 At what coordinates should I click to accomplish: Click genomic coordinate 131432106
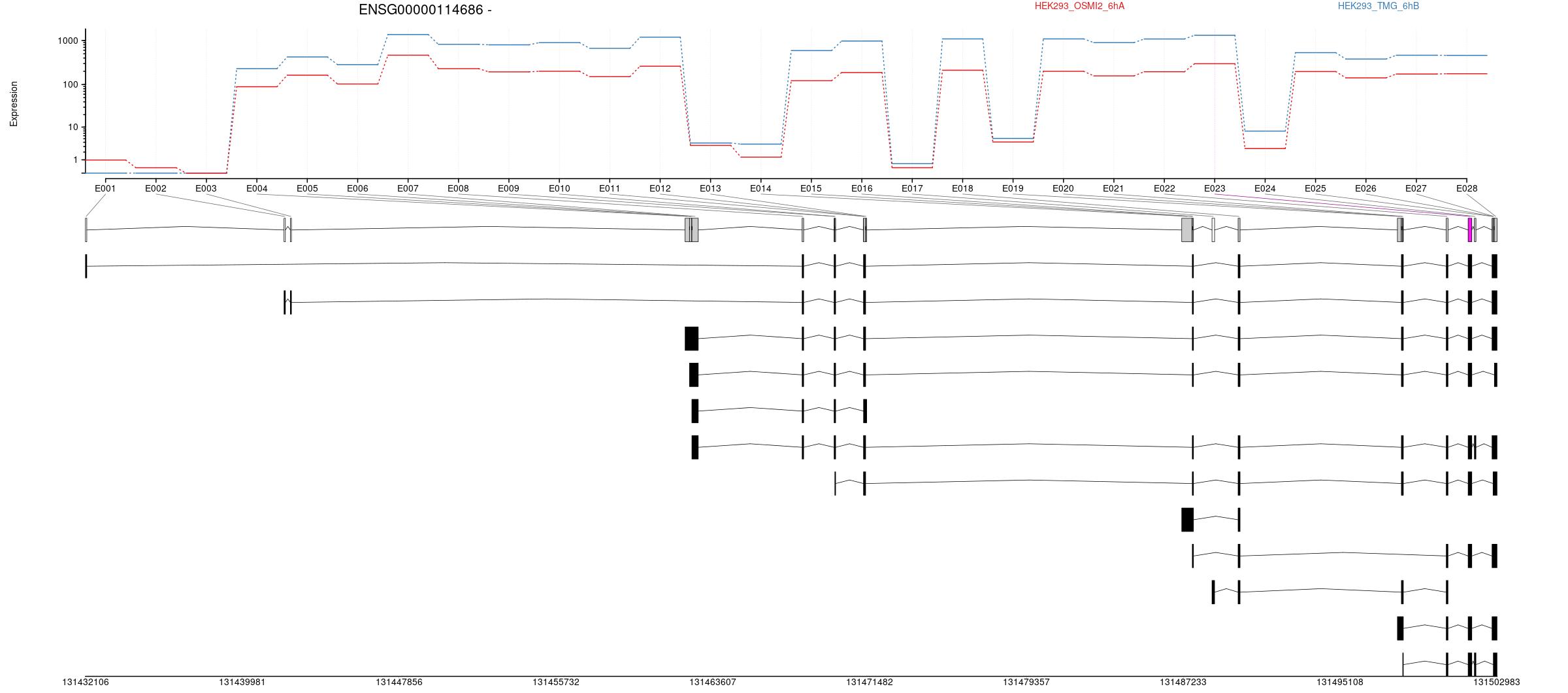86,682
